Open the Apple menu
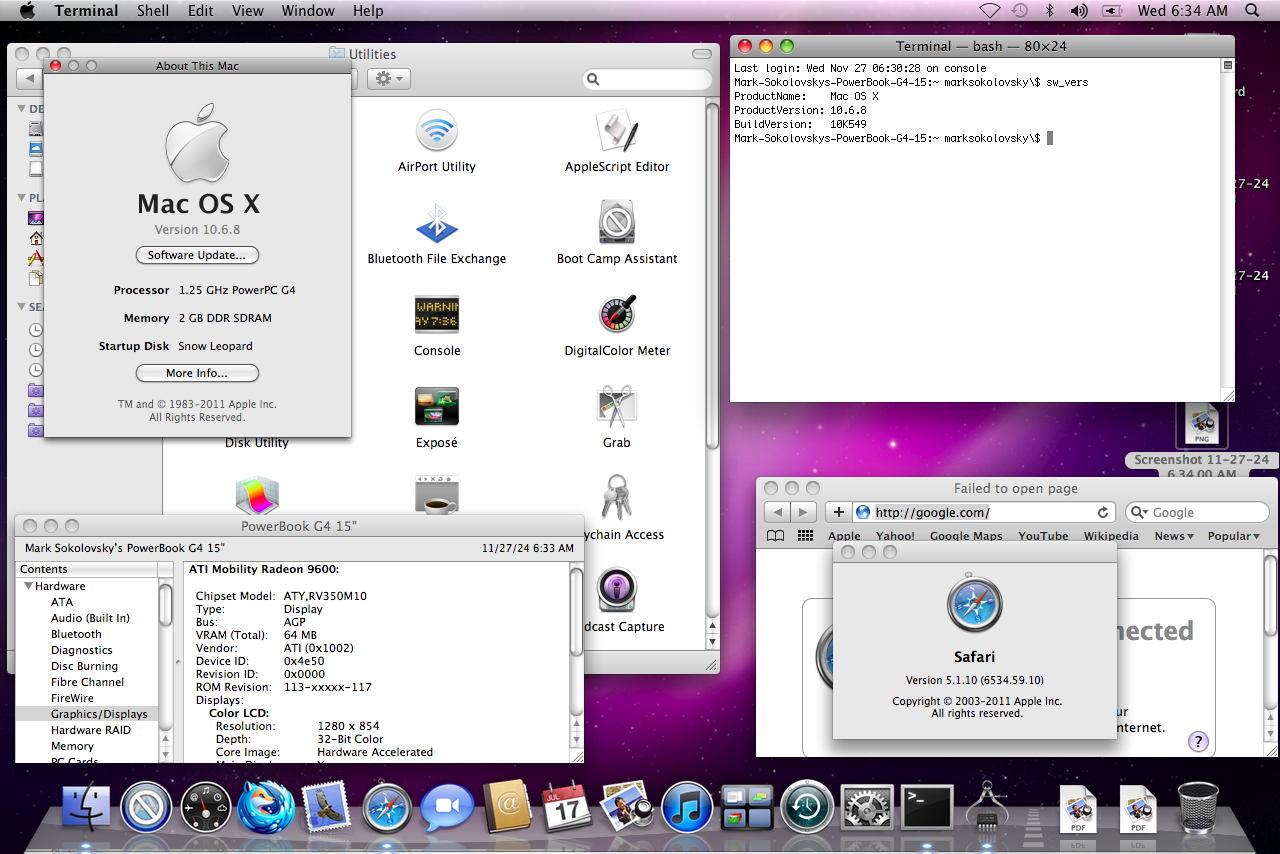Image resolution: width=1280 pixels, height=854 pixels. (27, 11)
